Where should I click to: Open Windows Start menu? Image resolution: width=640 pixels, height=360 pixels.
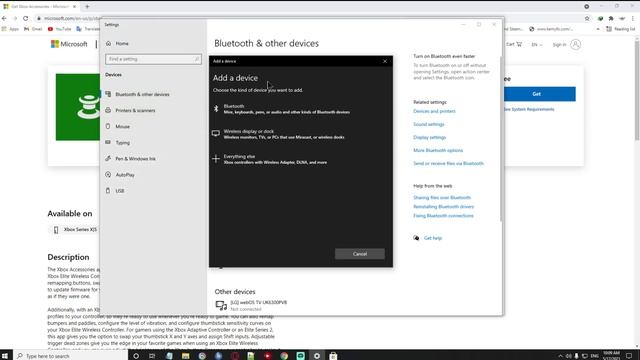pos(5,356)
